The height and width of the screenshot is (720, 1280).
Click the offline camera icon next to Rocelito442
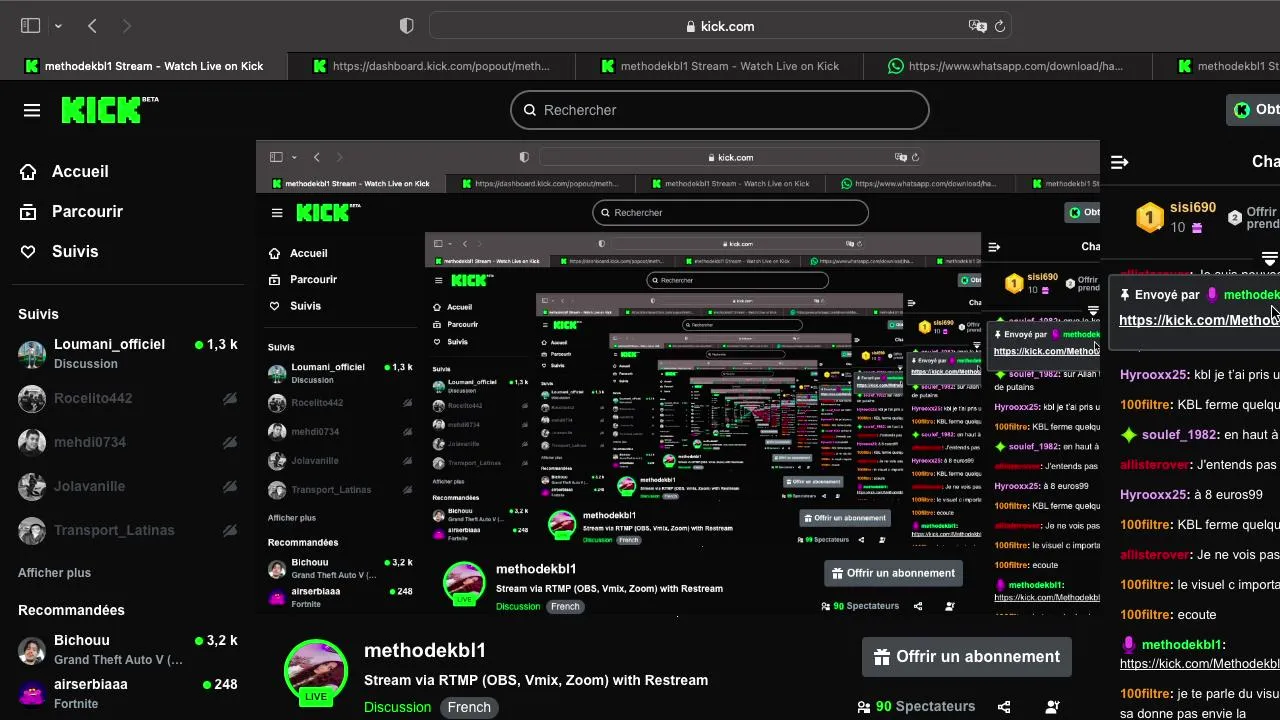230,398
